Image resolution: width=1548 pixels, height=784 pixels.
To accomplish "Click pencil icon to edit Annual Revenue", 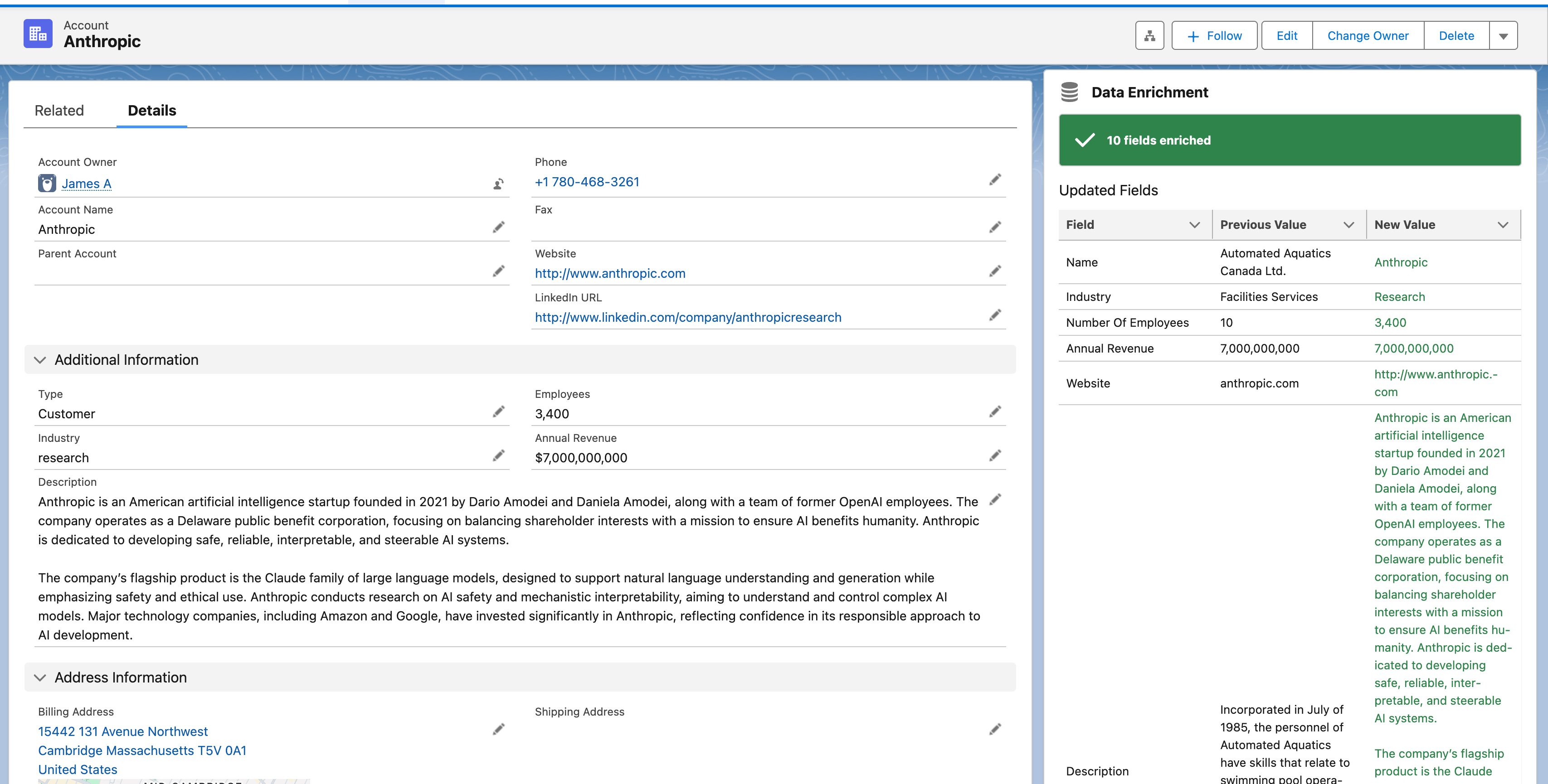I will [994, 455].
